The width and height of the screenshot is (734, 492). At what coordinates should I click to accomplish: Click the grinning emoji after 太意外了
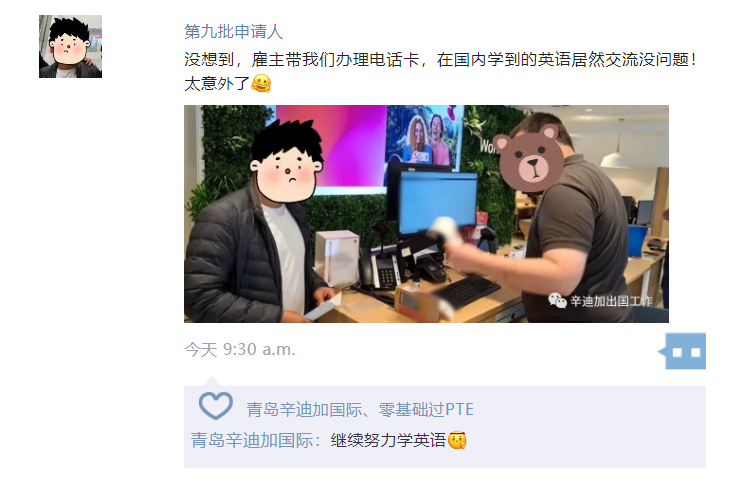[x=261, y=83]
